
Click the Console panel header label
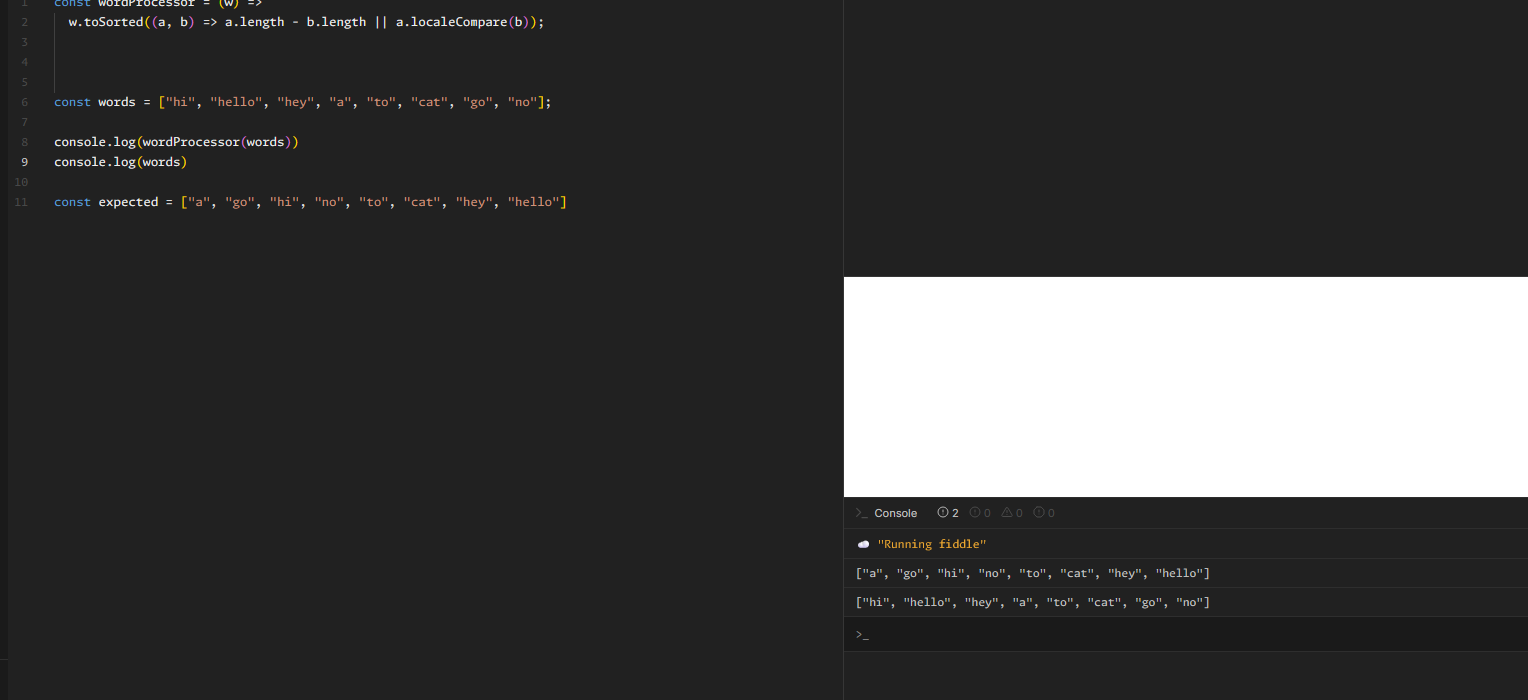point(895,513)
